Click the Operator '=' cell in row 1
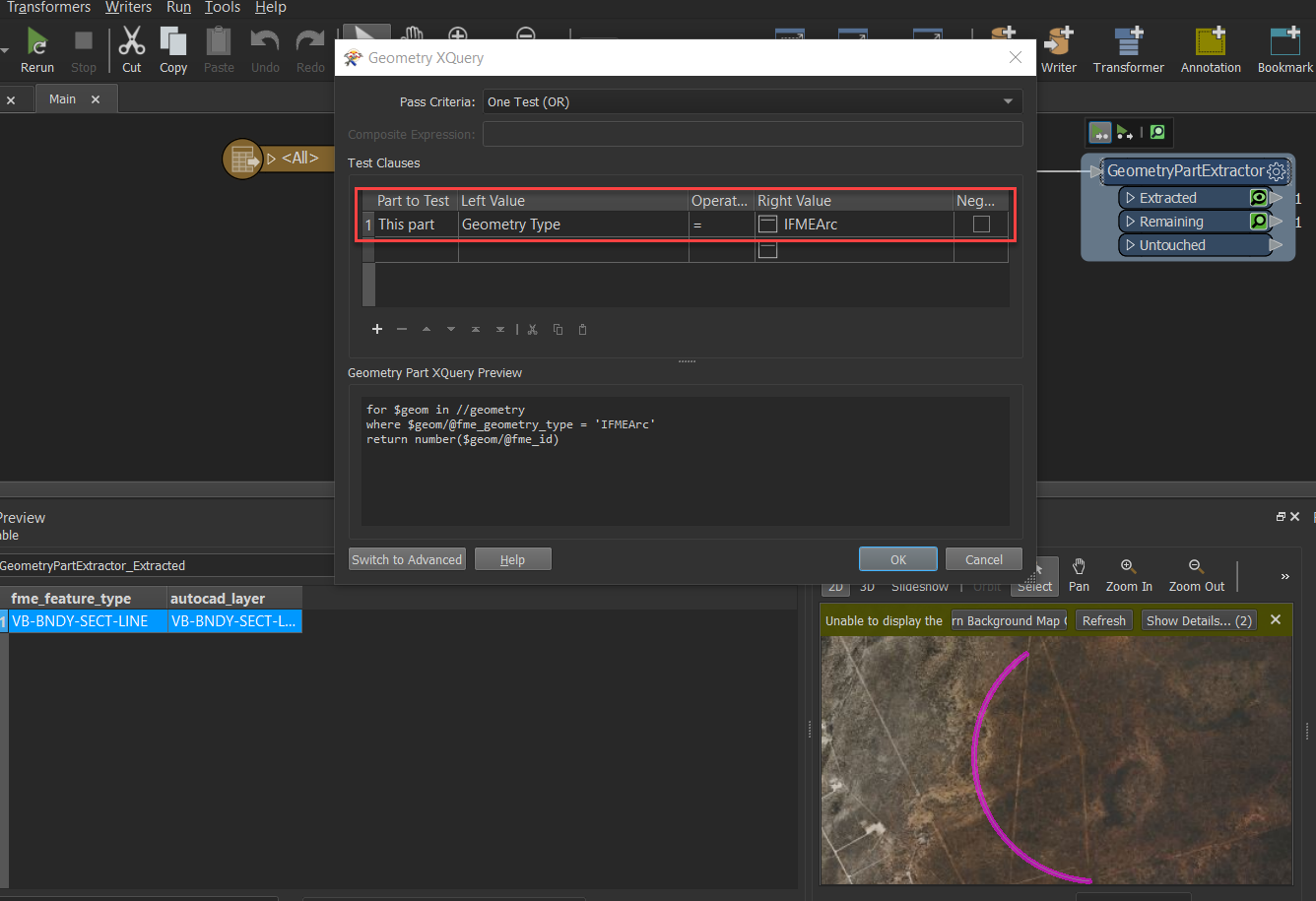Image resolution: width=1316 pixels, height=901 pixels. click(x=722, y=225)
